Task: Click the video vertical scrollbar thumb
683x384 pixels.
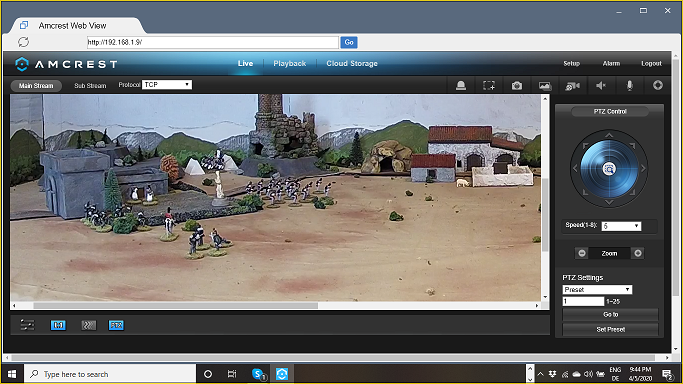Action: pyautogui.click(x=545, y=215)
